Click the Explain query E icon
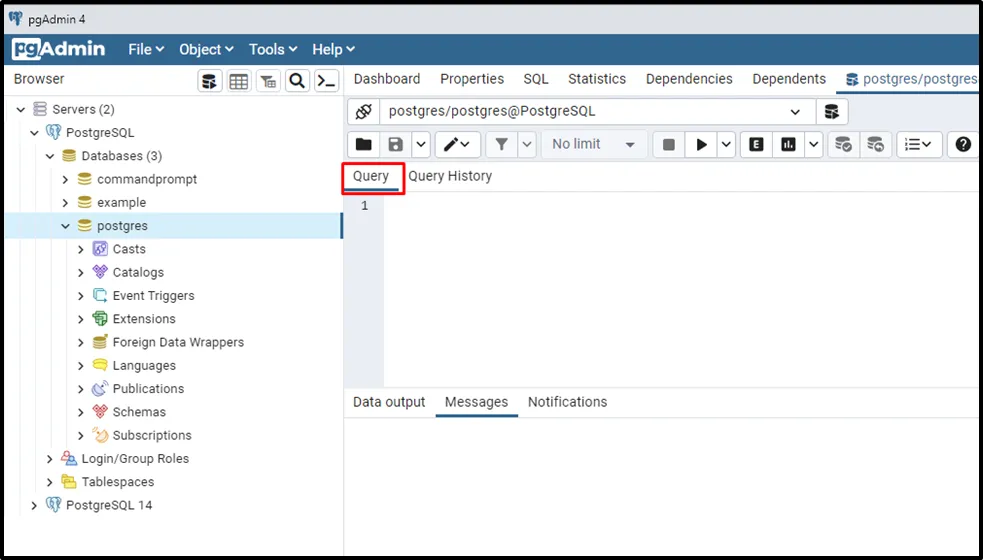Image resolution: width=983 pixels, height=560 pixels. 756,145
